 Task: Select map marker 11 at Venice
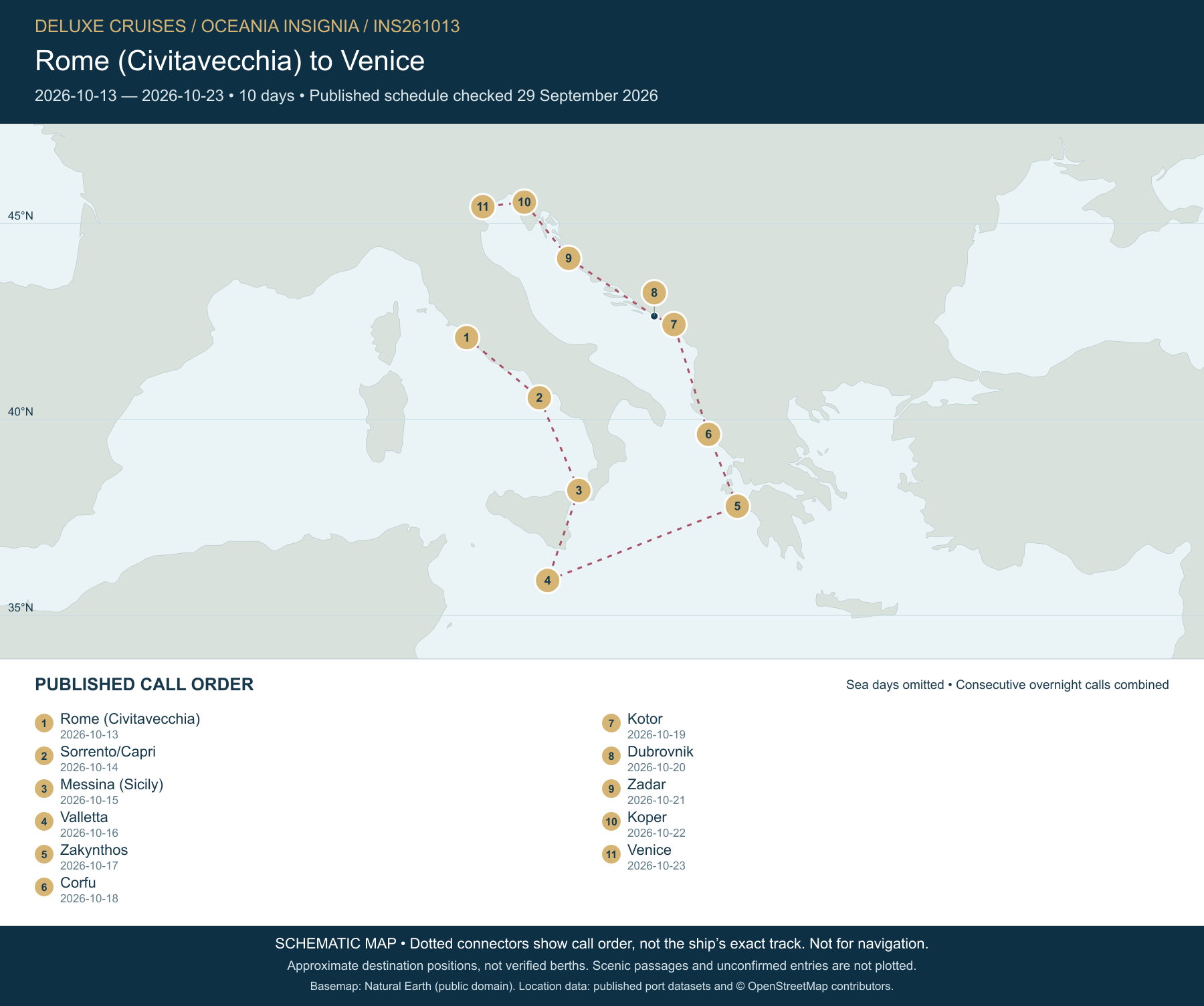click(x=483, y=207)
